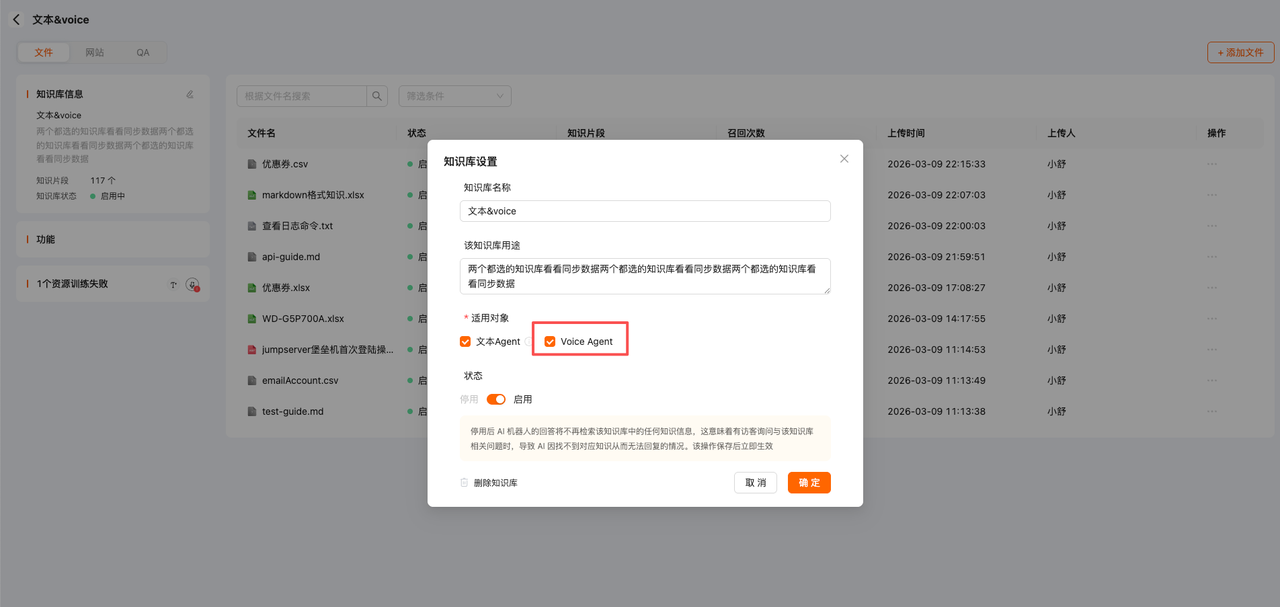The width and height of the screenshot is (1280, 607).
Task: Uncheck the Voice Agent checkbox
Action: [x=550, y=342]
